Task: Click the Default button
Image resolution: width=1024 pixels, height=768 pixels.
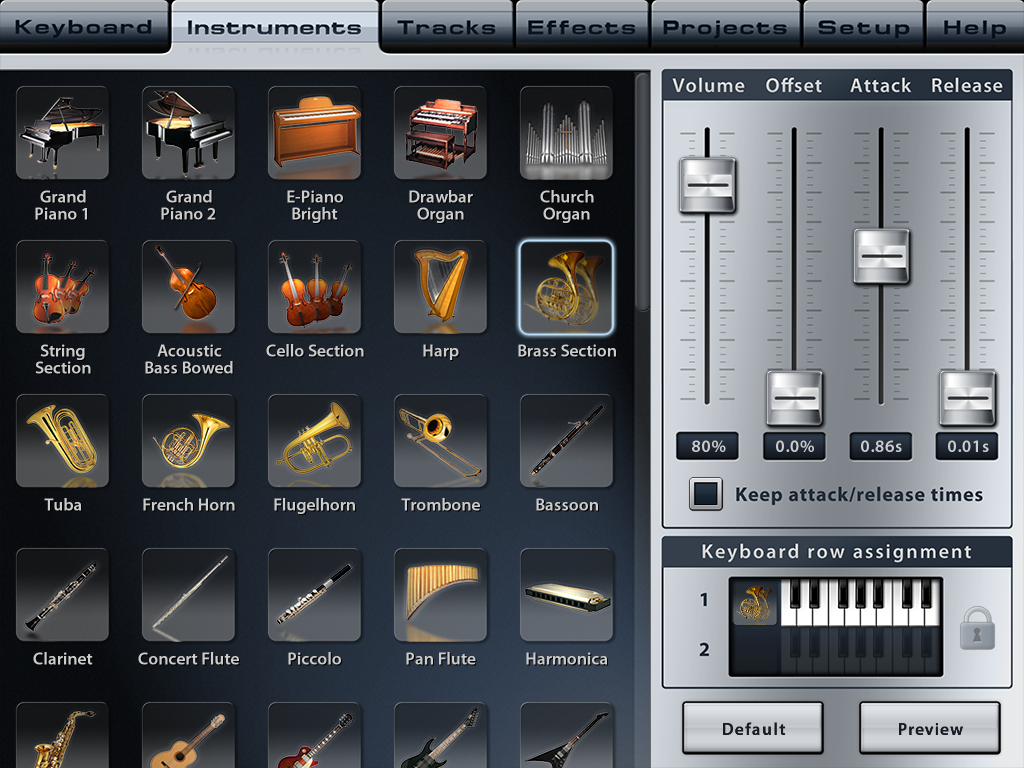Action: 753,728
